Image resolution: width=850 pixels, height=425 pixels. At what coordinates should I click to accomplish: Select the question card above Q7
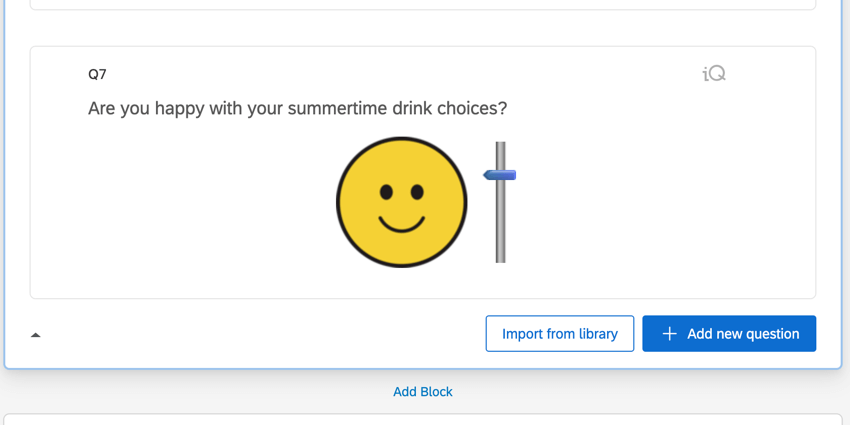tap(423, 4)
